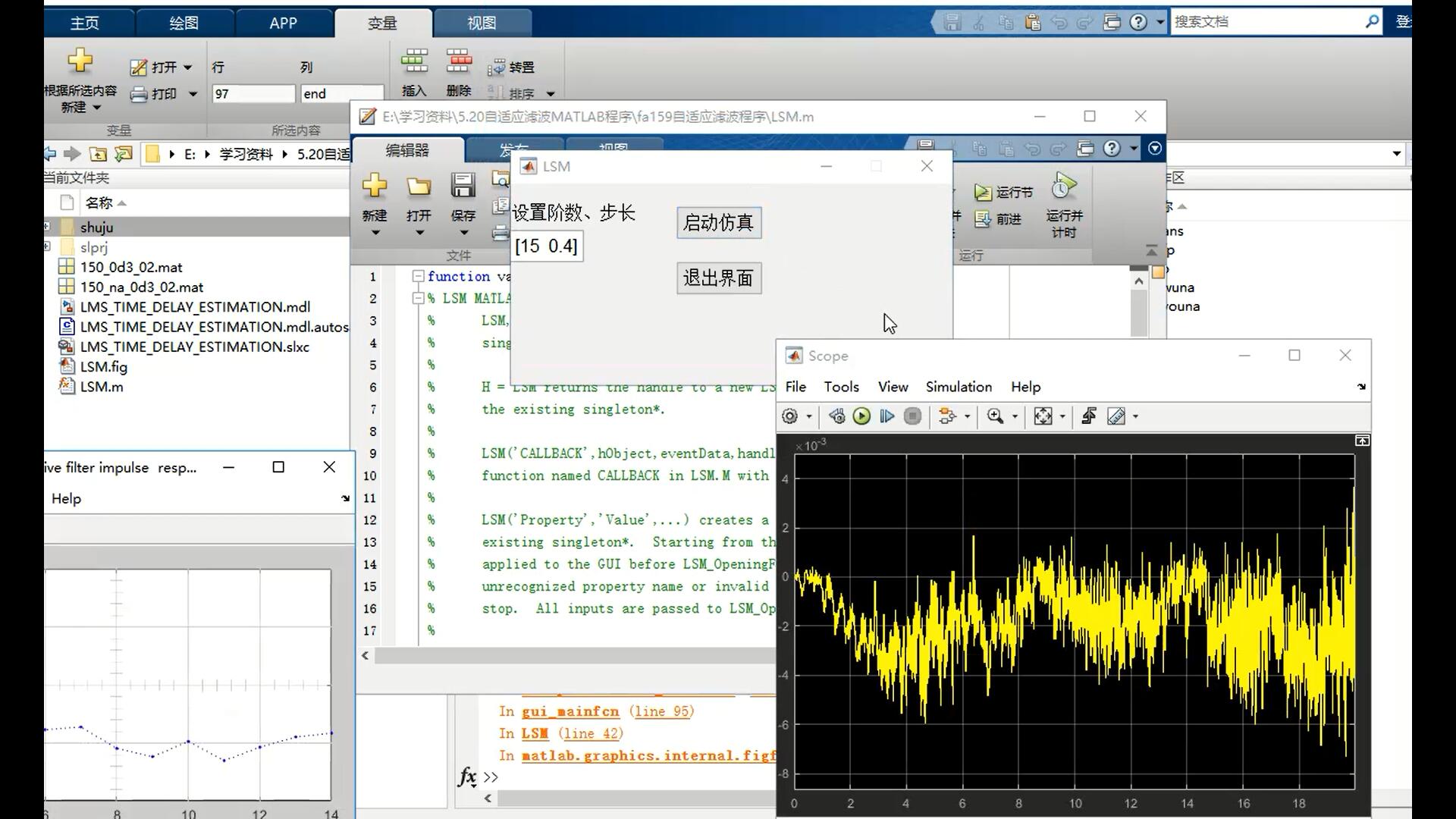Click the 插入 rows icon
The width and height of the screenshot is (1456, 819).
click(x=414, y=61)
